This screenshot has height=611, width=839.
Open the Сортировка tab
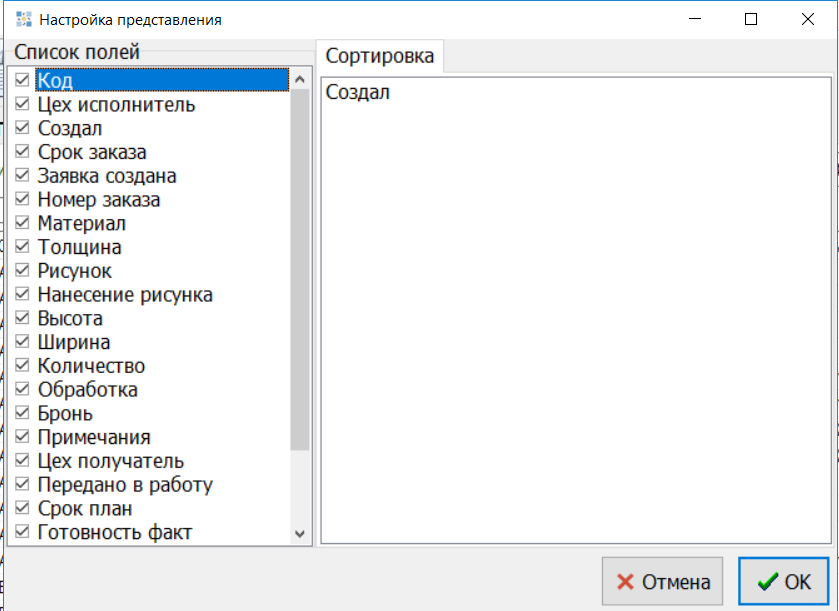tap(380, 56)
